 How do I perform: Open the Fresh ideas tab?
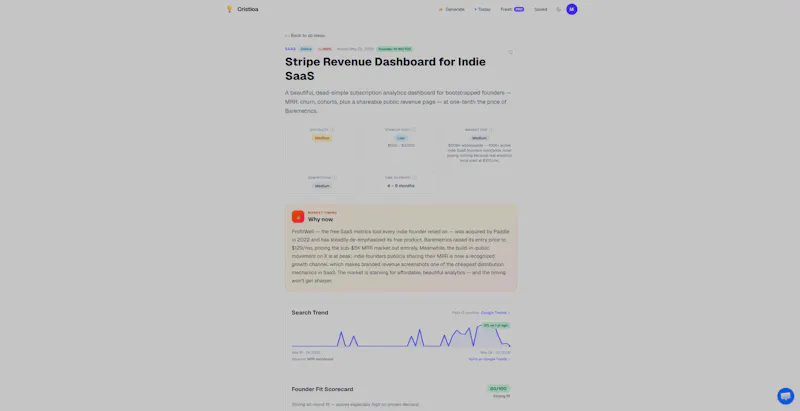point(512,9)
